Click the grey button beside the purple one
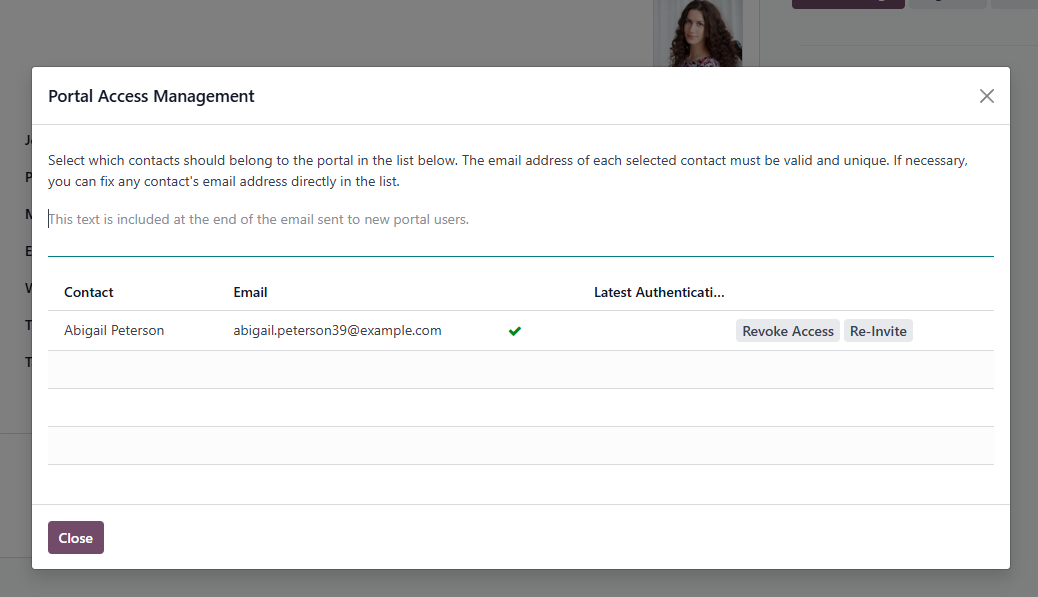Screen dimensions: 1038x597 pyautogui.click(x=948, y=4)
